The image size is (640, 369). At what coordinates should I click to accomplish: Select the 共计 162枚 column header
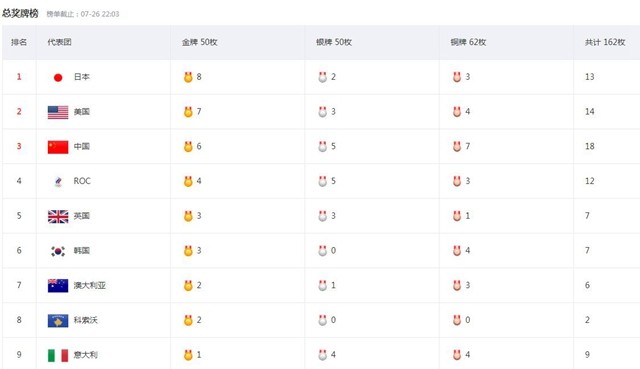tap(605, 42)
